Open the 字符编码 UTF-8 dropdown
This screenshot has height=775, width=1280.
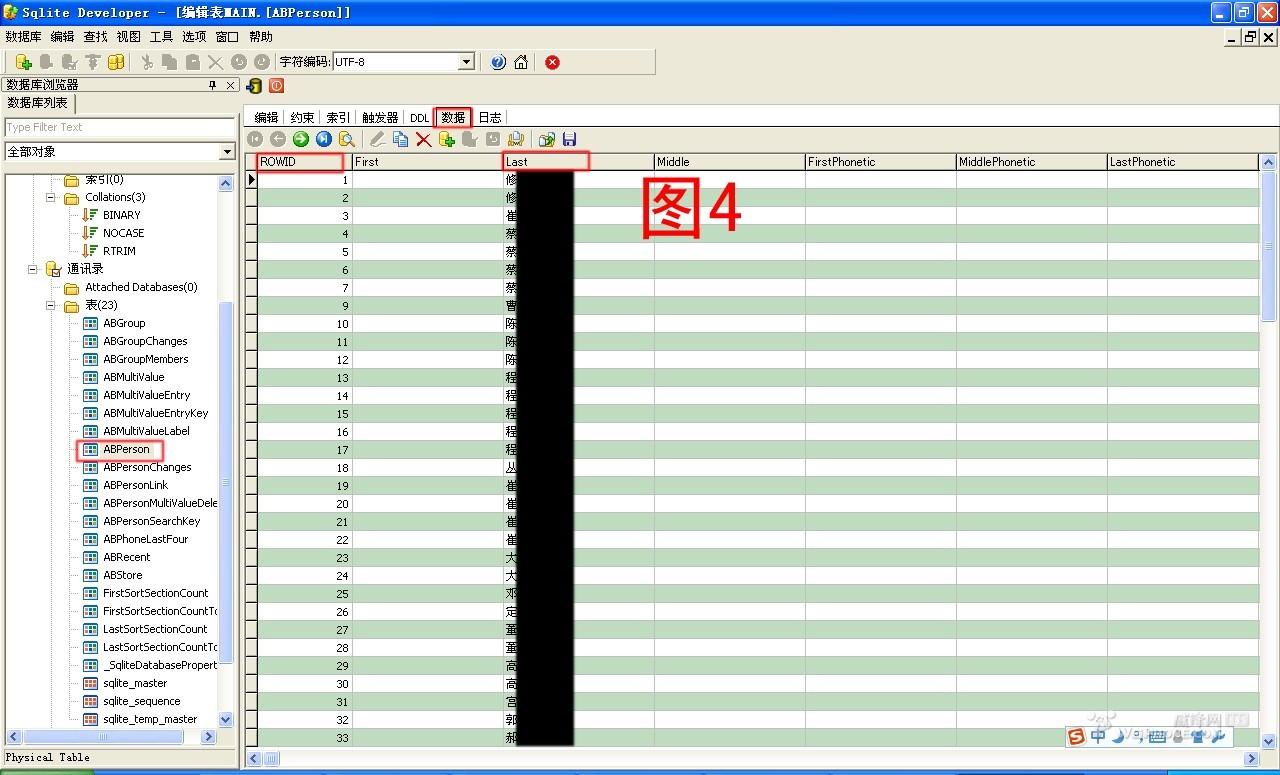tap(466, 62)
